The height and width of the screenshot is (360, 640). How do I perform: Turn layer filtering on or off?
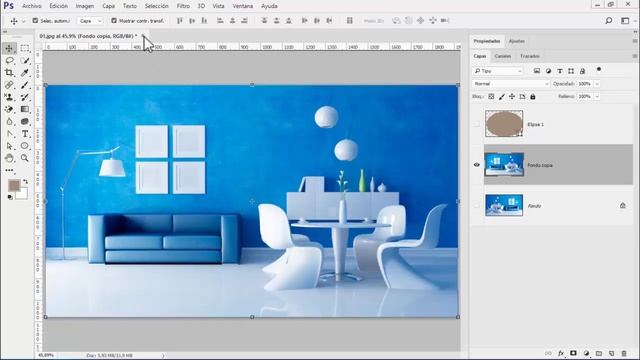click(599, 70)
